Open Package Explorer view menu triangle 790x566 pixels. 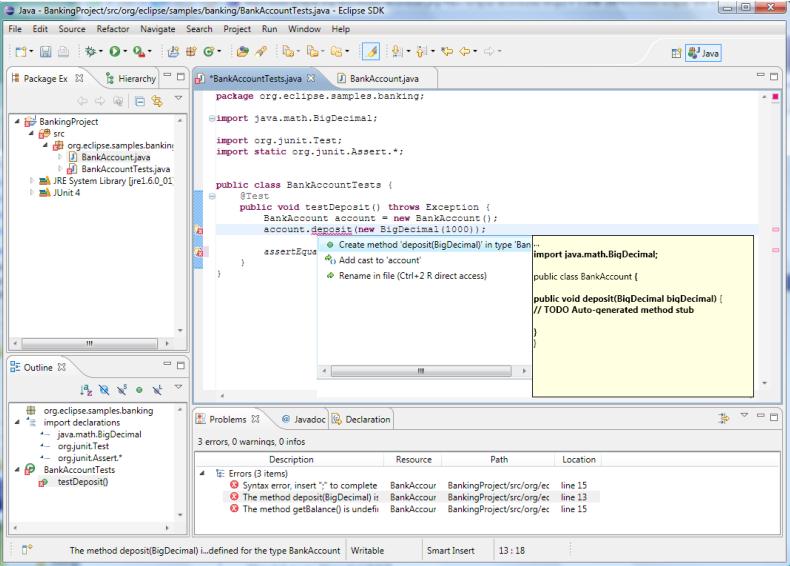coord(178,98)
